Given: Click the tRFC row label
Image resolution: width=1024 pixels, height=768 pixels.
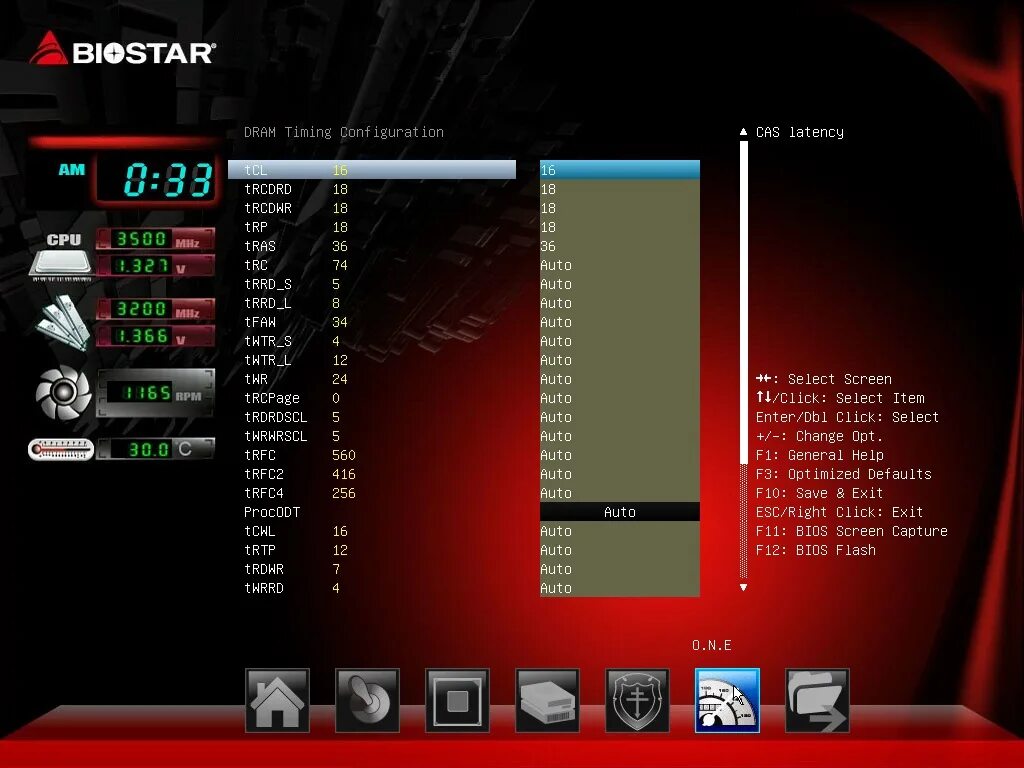Looking at the screenshot, I should click(260, 455).
